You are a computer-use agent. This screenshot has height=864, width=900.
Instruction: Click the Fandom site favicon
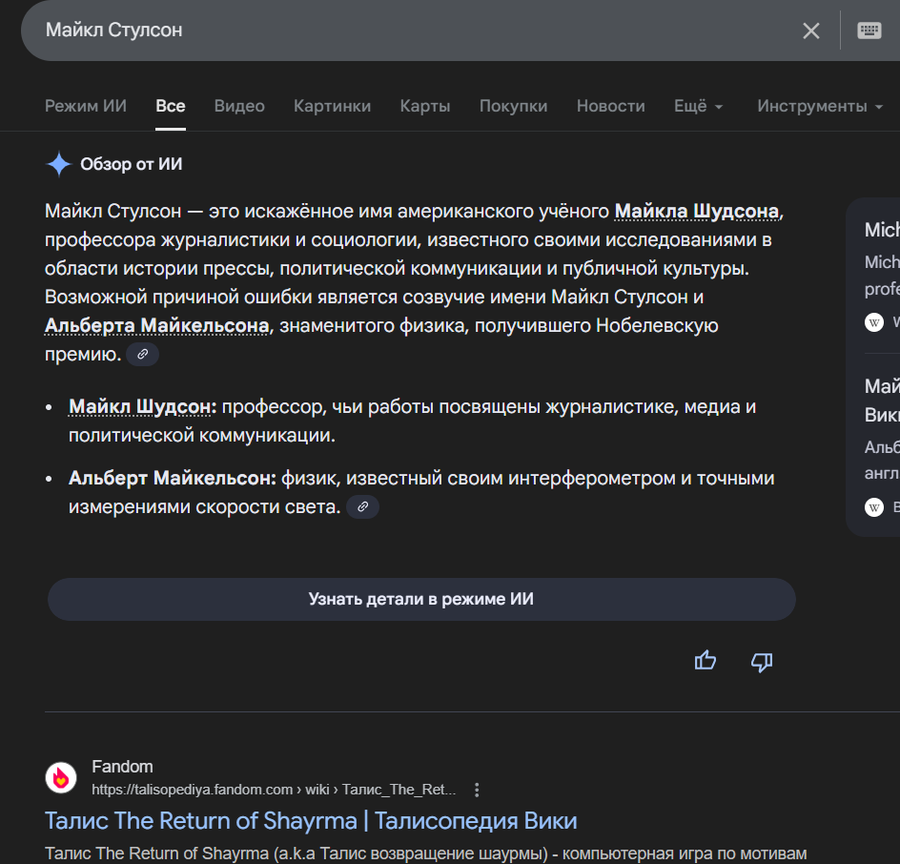pyautogui.click(x=61, y=778)
